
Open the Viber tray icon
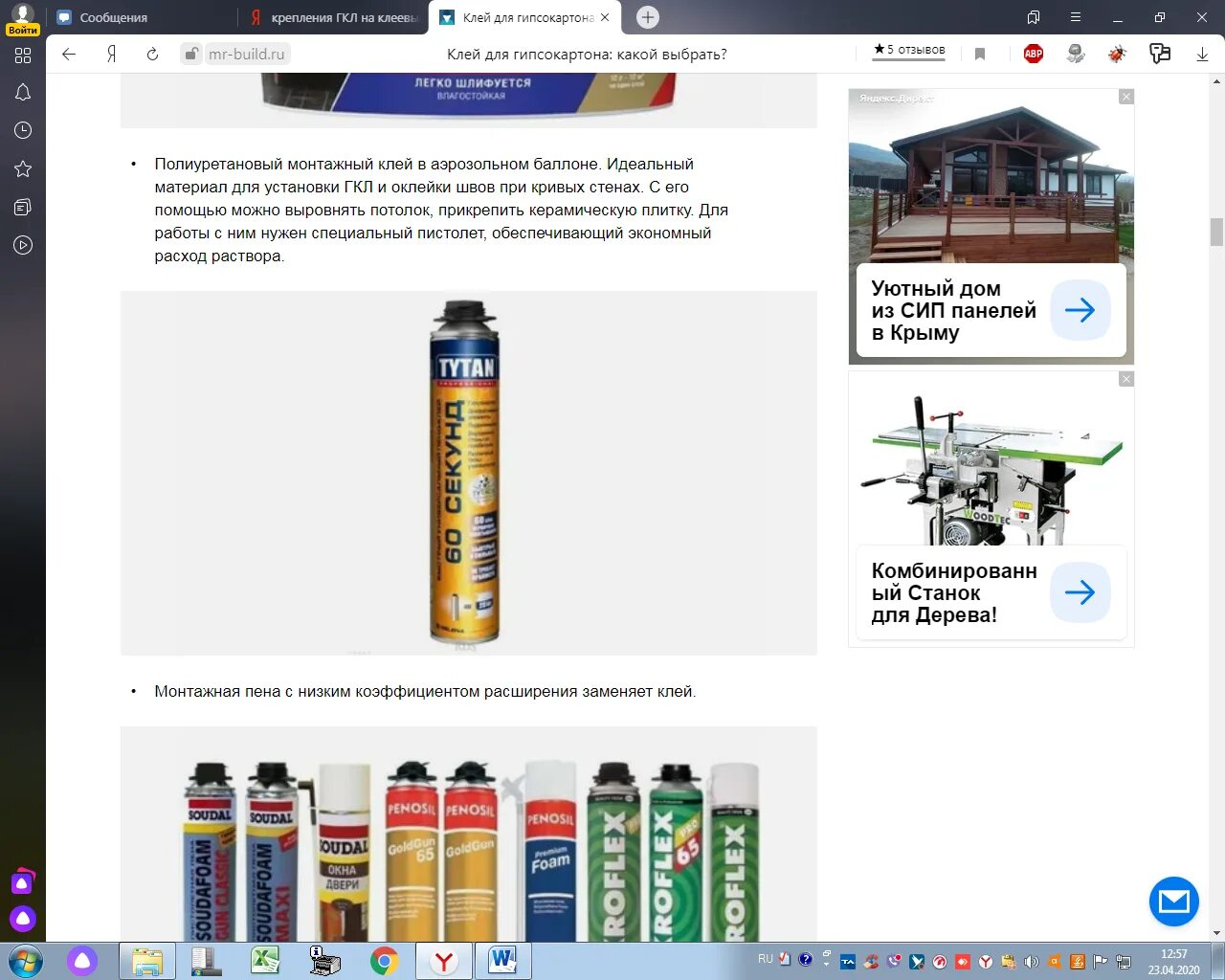pyautogui.click(x=893, y=962)
